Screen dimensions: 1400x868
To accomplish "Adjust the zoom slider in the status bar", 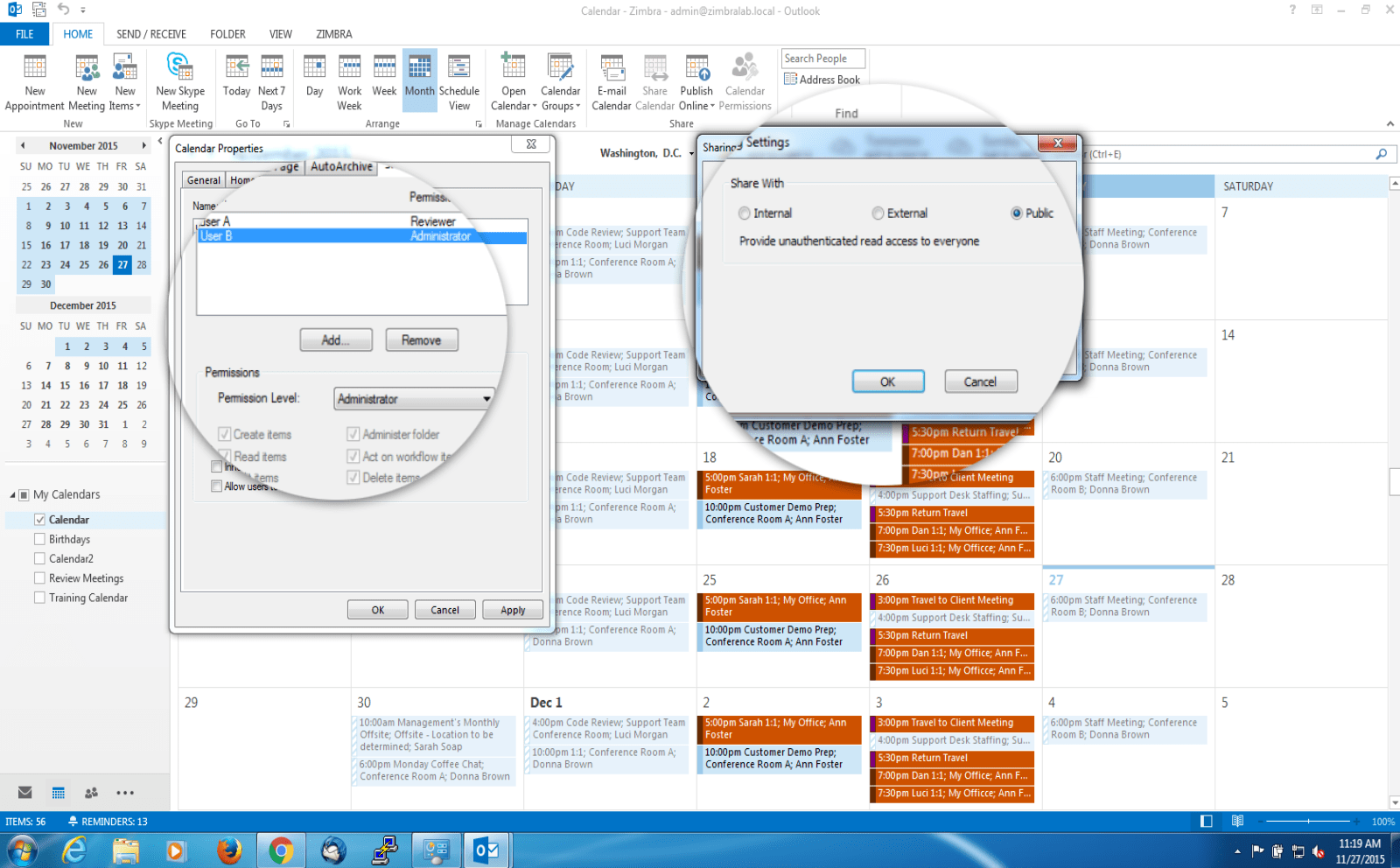I will click(1308, 822).
